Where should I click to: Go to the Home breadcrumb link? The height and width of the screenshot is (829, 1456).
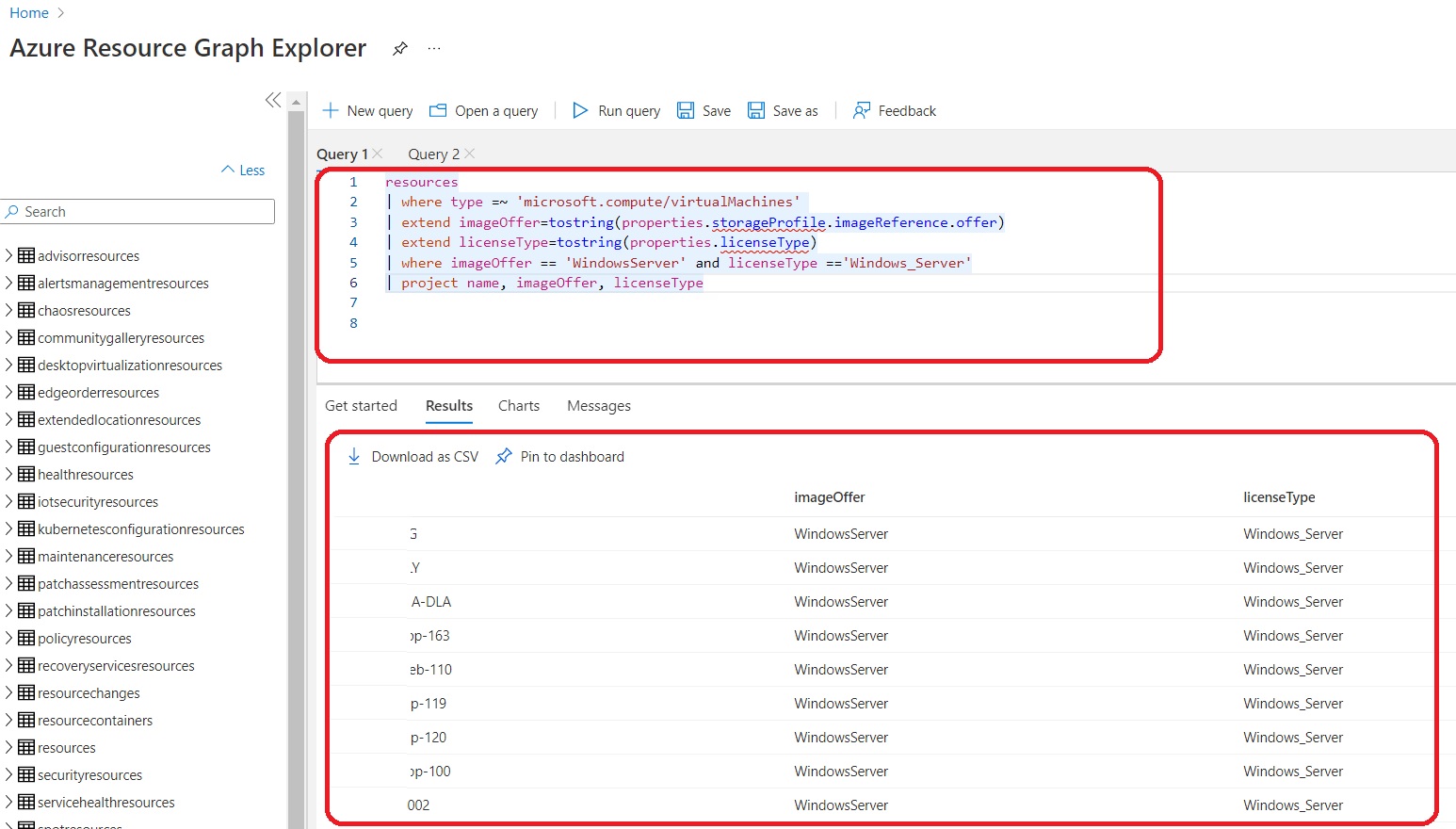tap(29, 13)
